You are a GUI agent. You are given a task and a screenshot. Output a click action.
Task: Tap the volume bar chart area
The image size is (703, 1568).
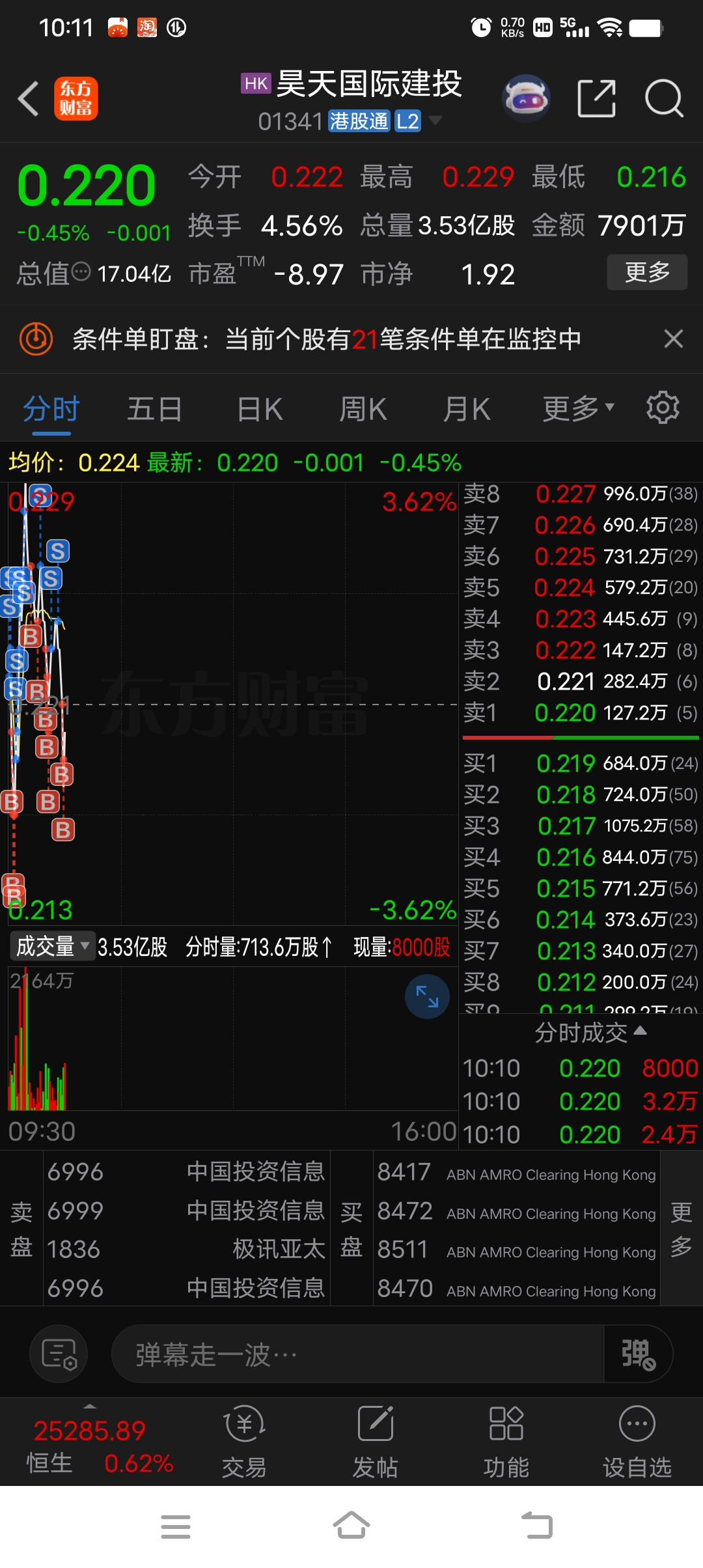coord(232,1040)
